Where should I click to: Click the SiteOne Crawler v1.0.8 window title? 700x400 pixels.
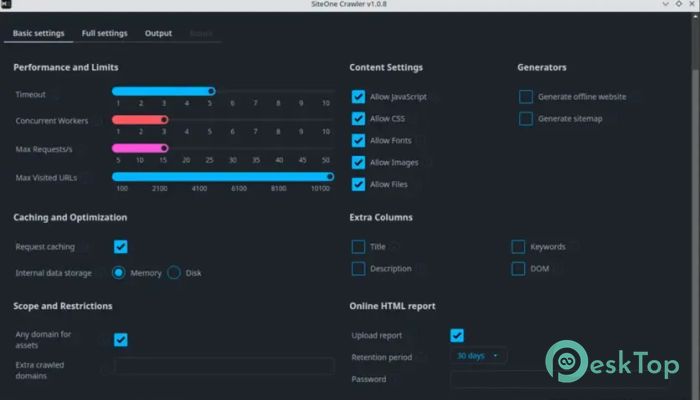click(349, 4)
